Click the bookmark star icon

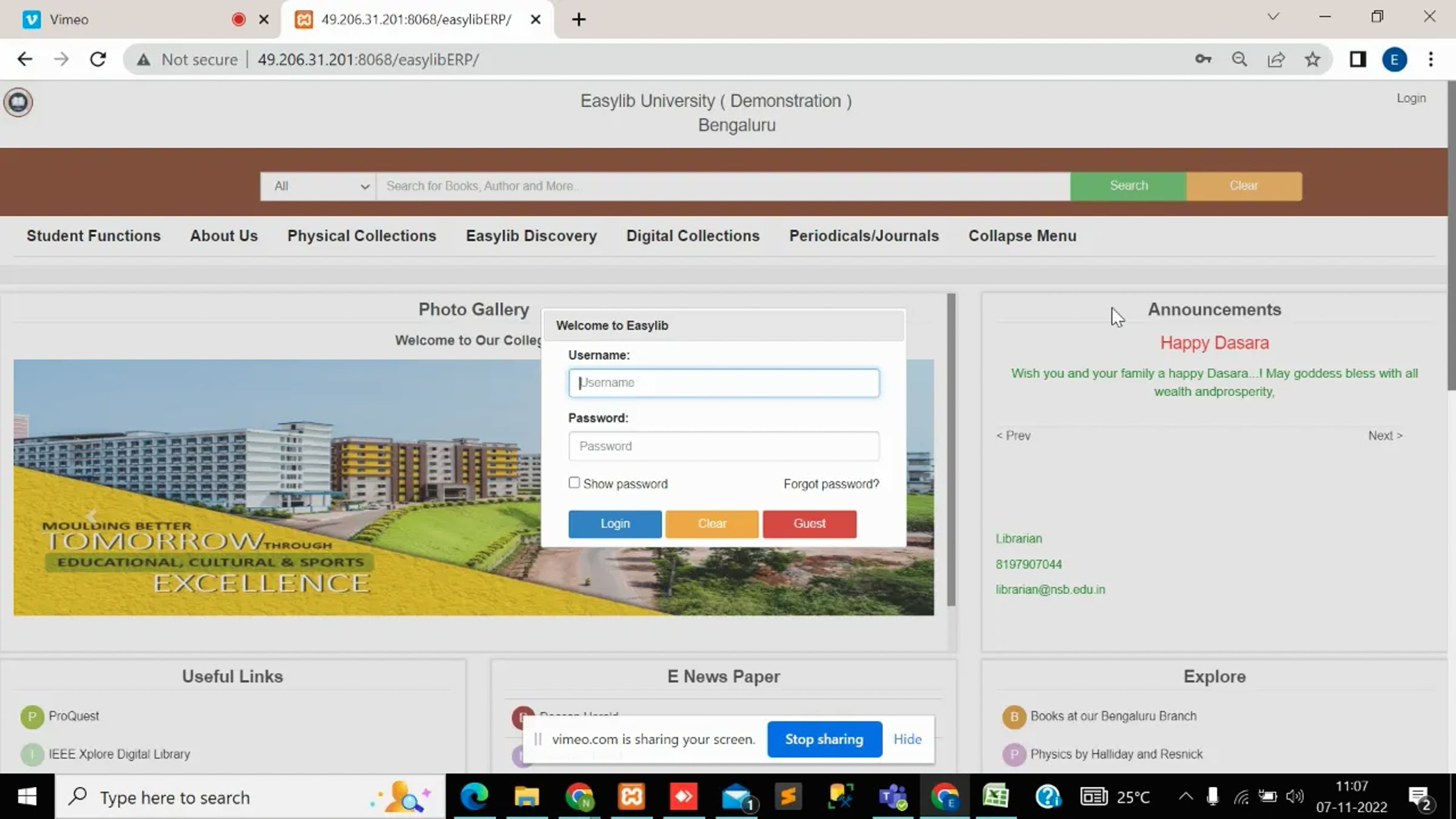pos(1312,59)
